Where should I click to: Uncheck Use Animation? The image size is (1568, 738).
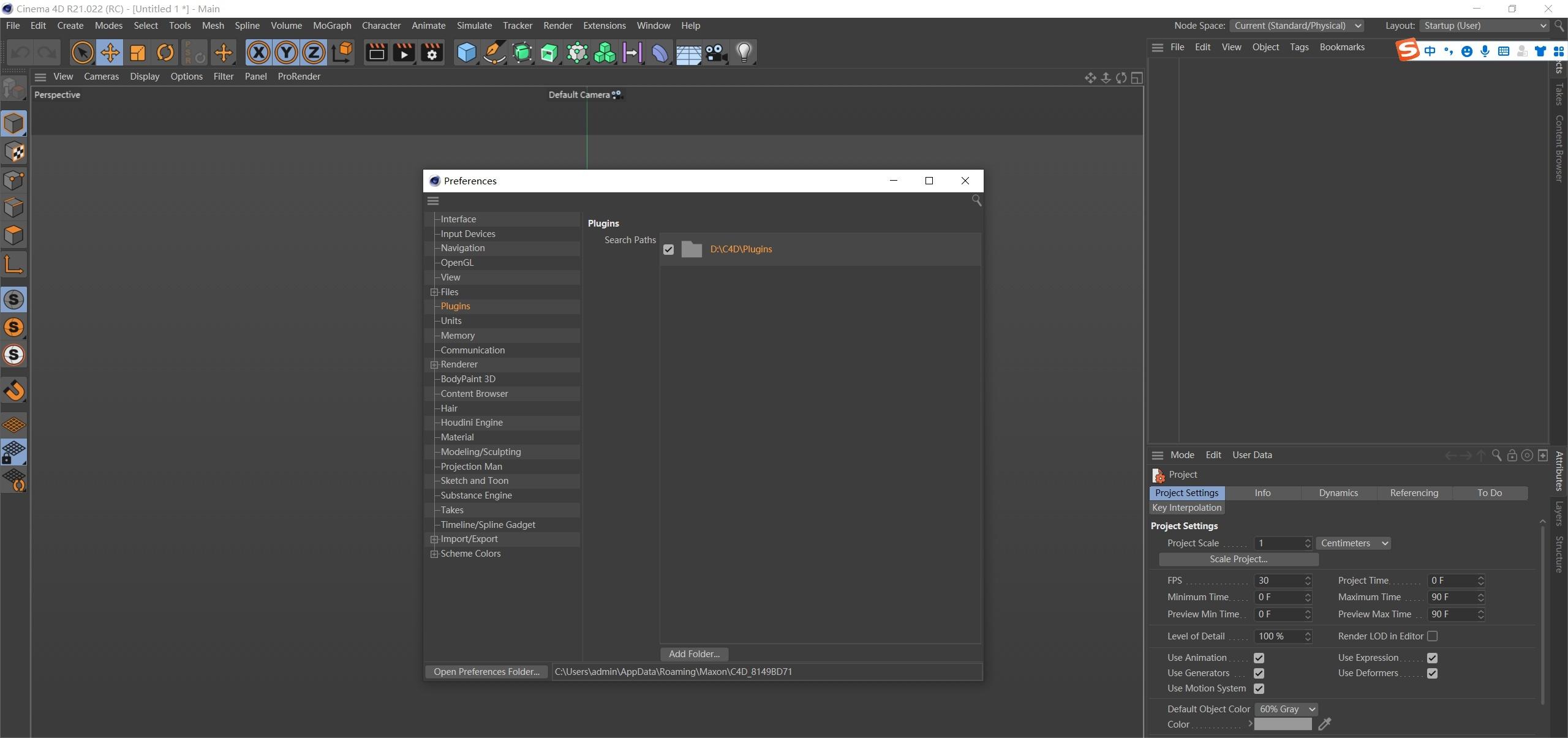(1259, 658)
